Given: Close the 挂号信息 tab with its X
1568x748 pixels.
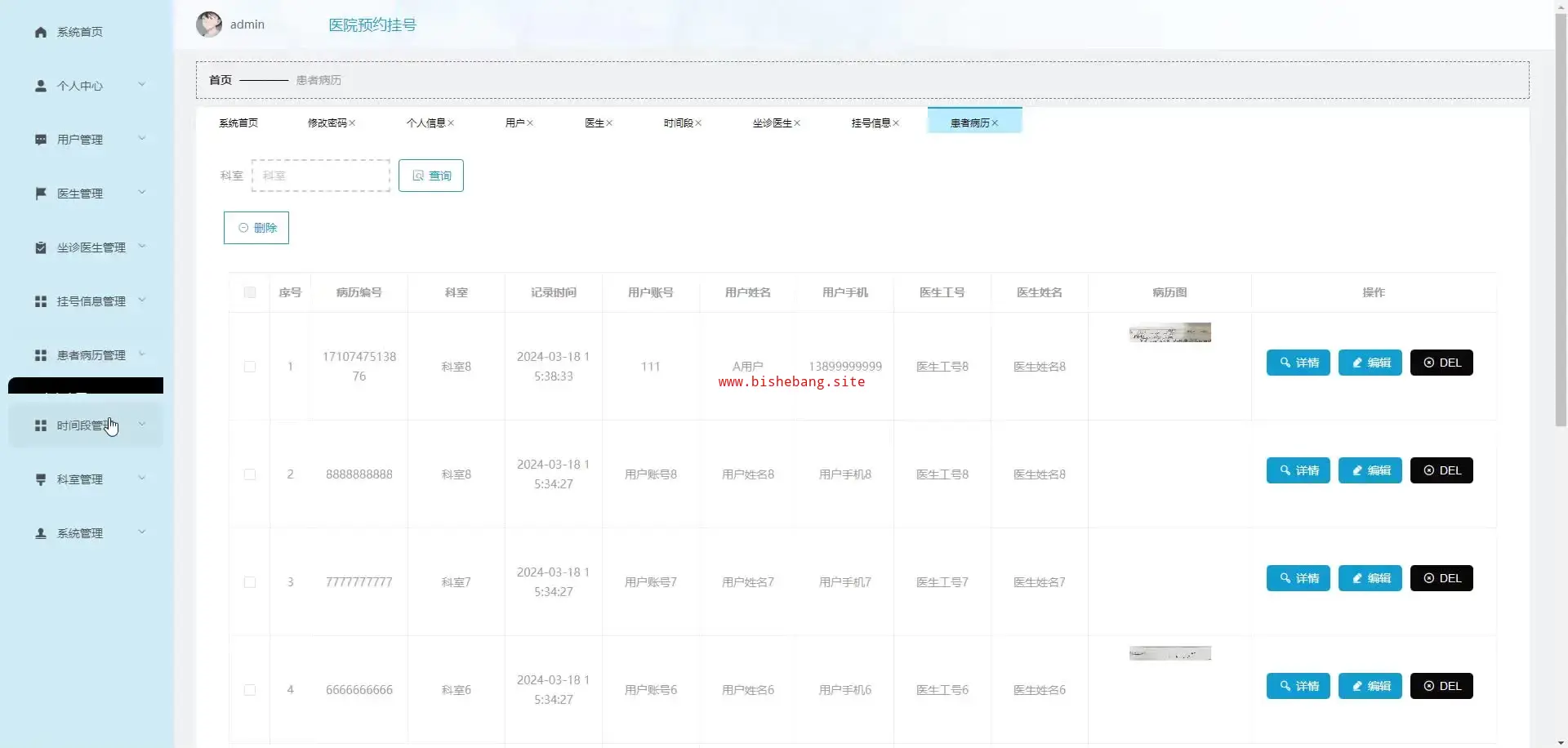Looking at the screenshot, I should [896, 123].
